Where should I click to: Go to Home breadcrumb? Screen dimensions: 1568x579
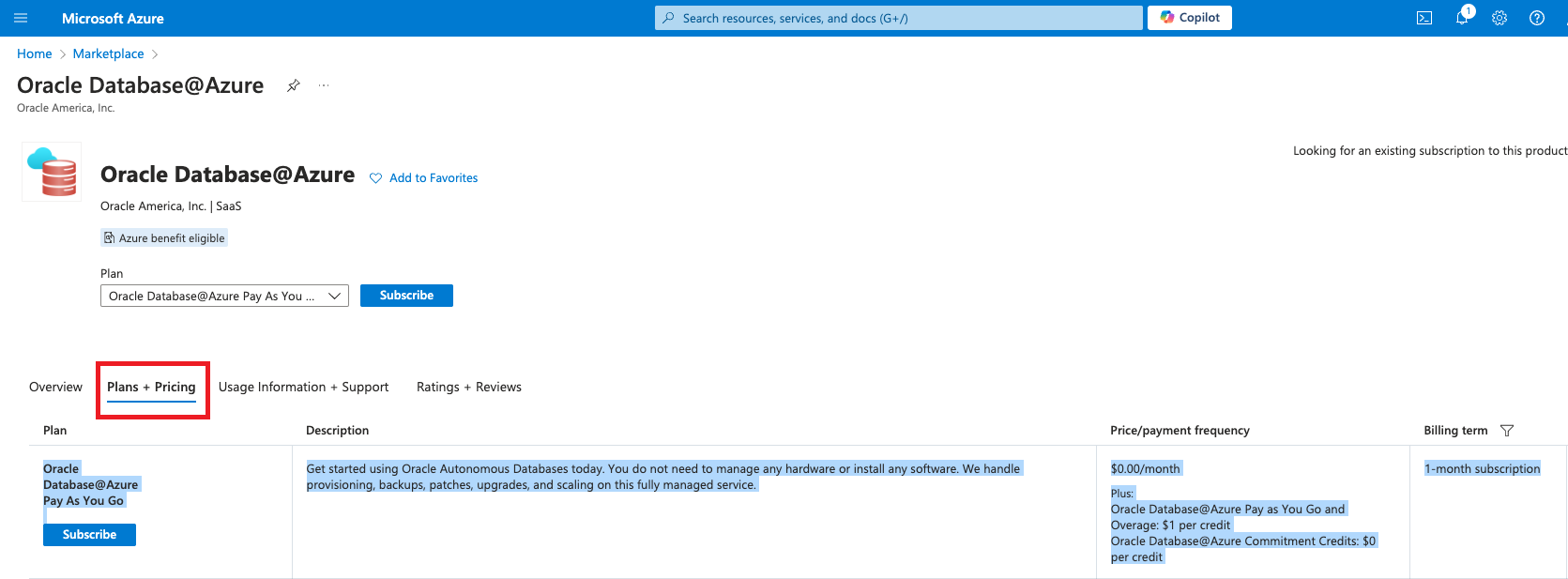35,53
